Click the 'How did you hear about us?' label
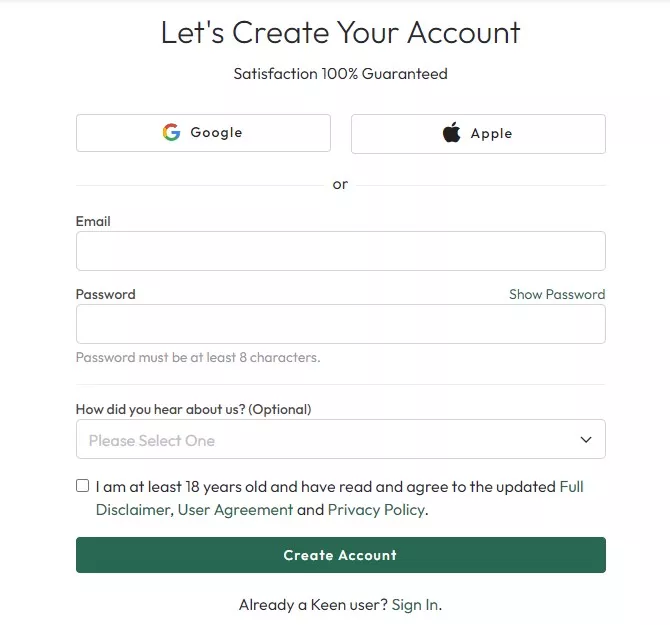Image resolution: width=670 pixels, height=625 pixels. [x=193, y=409]
